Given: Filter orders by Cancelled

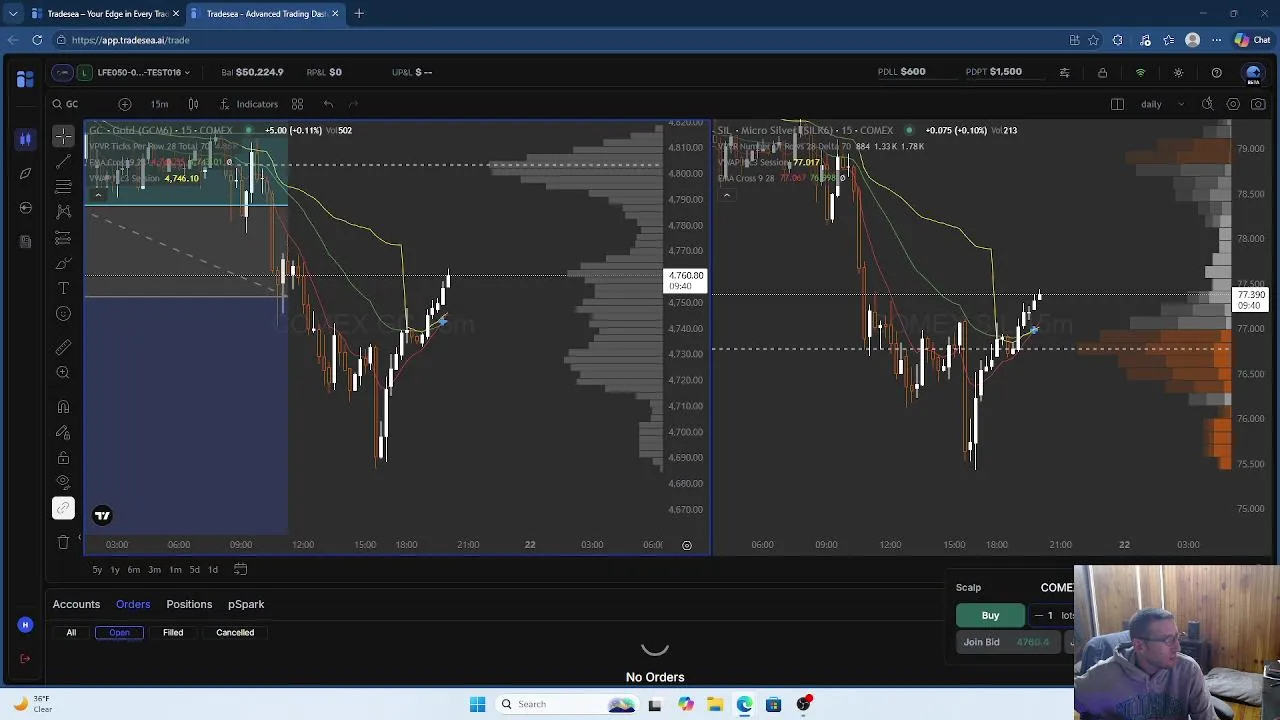Looking at the screenshot, I should coord(235,632).
